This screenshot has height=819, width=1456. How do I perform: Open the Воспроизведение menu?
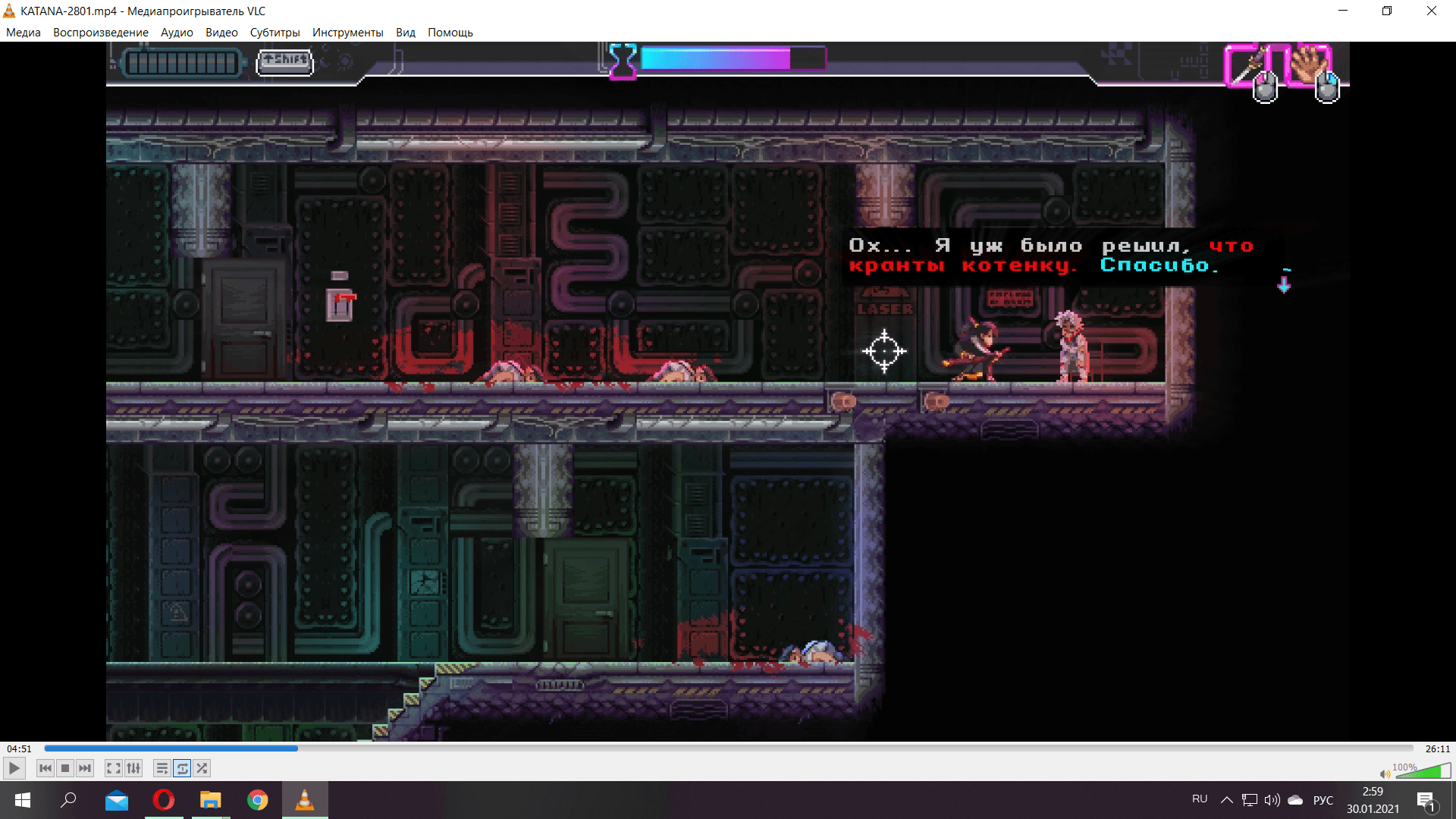101,33
